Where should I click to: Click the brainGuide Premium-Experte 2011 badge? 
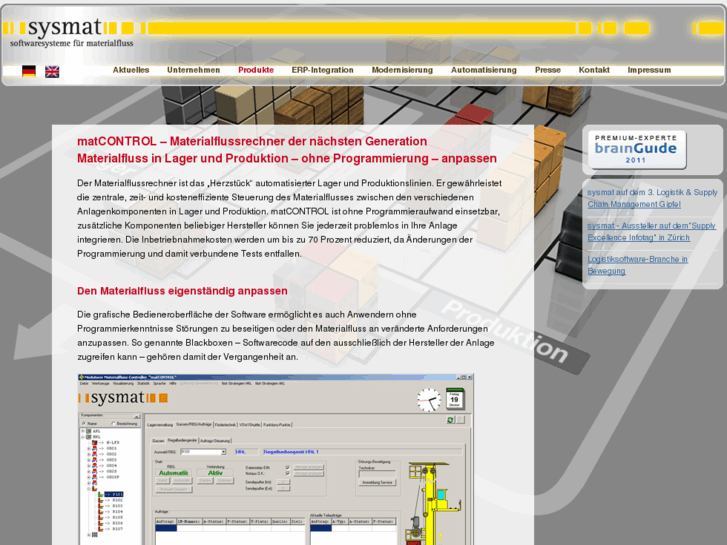coord(636,149)
